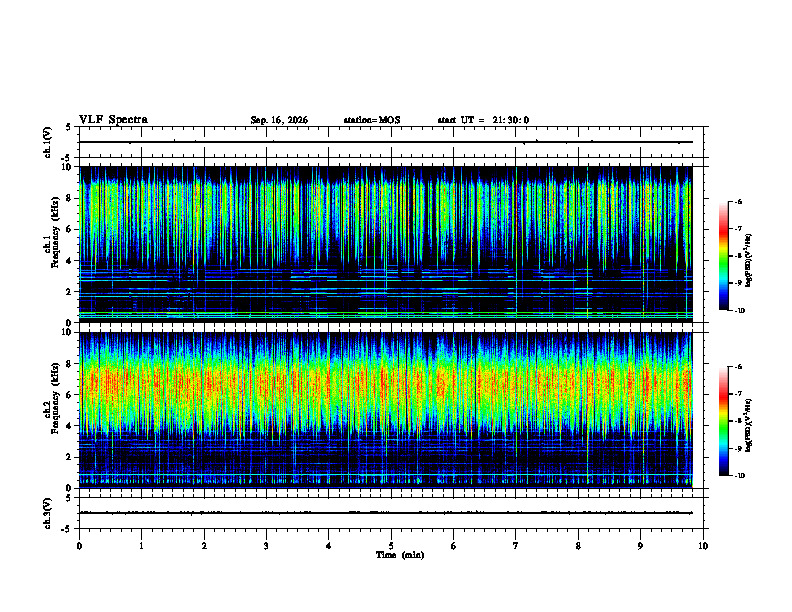Click the 9 minute tick label
The height and width of the screenshot is (612, 792).
click(640, 546)
